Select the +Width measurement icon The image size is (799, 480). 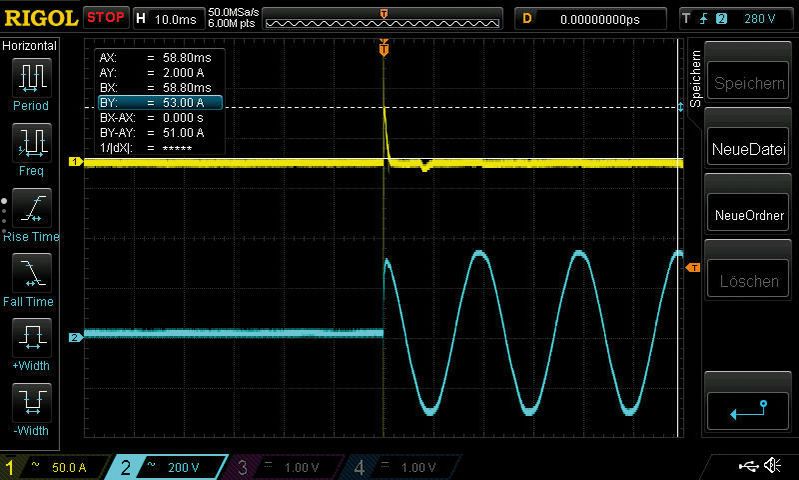(x=30, y=341)
